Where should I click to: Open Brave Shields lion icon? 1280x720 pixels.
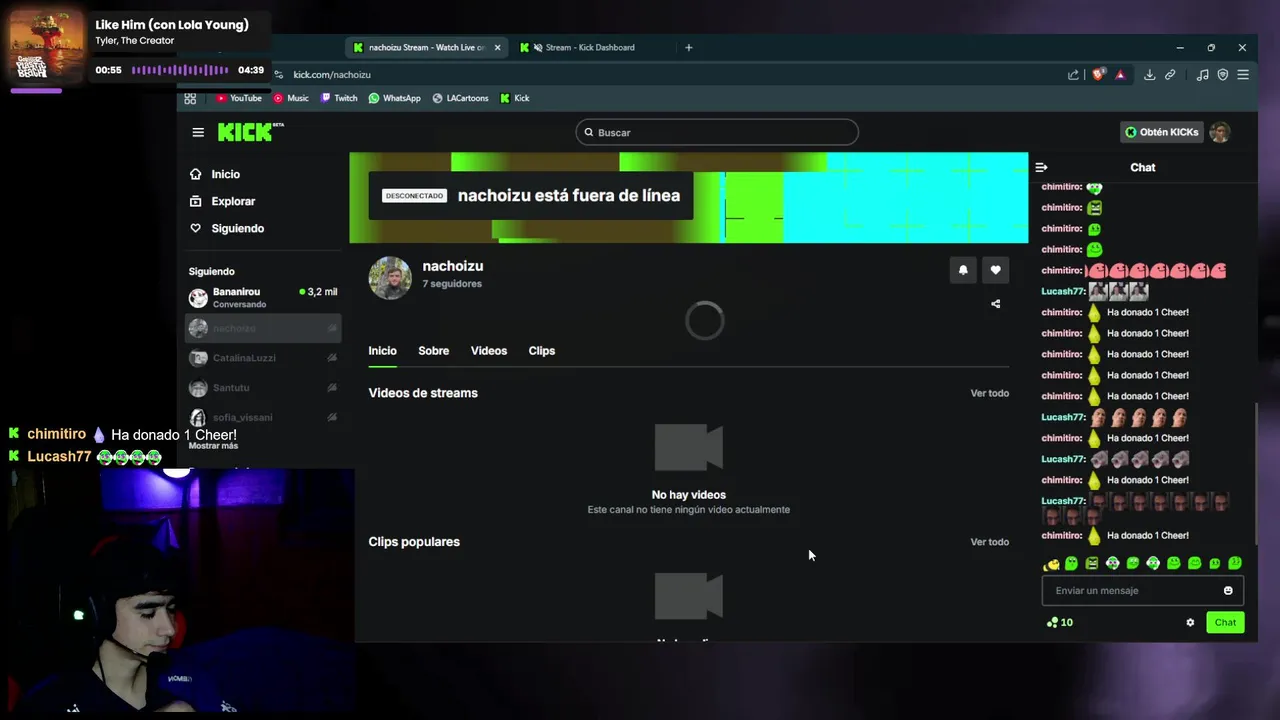point(1099,74)
